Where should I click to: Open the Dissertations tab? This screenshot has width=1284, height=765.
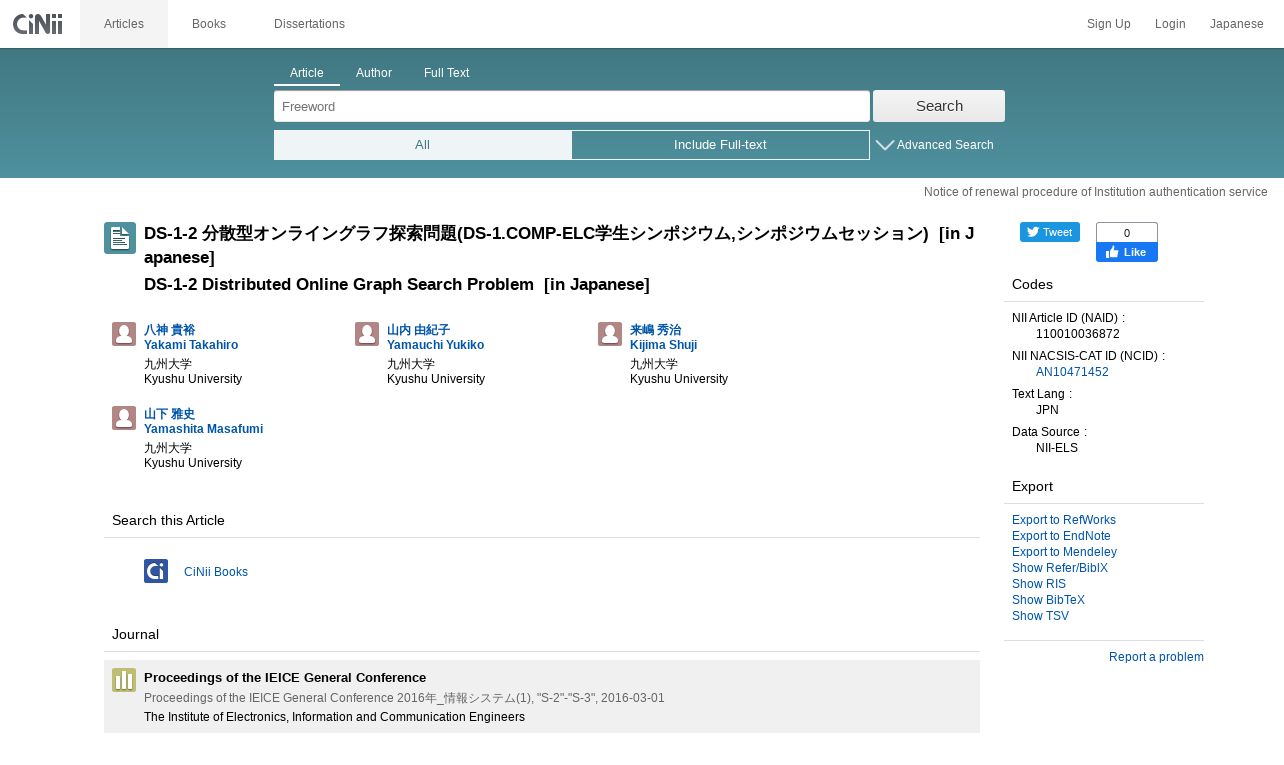(x=309, y=24)
